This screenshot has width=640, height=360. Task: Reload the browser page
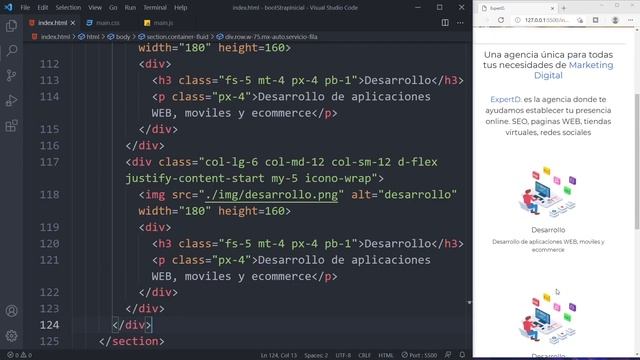coord(501,20)
